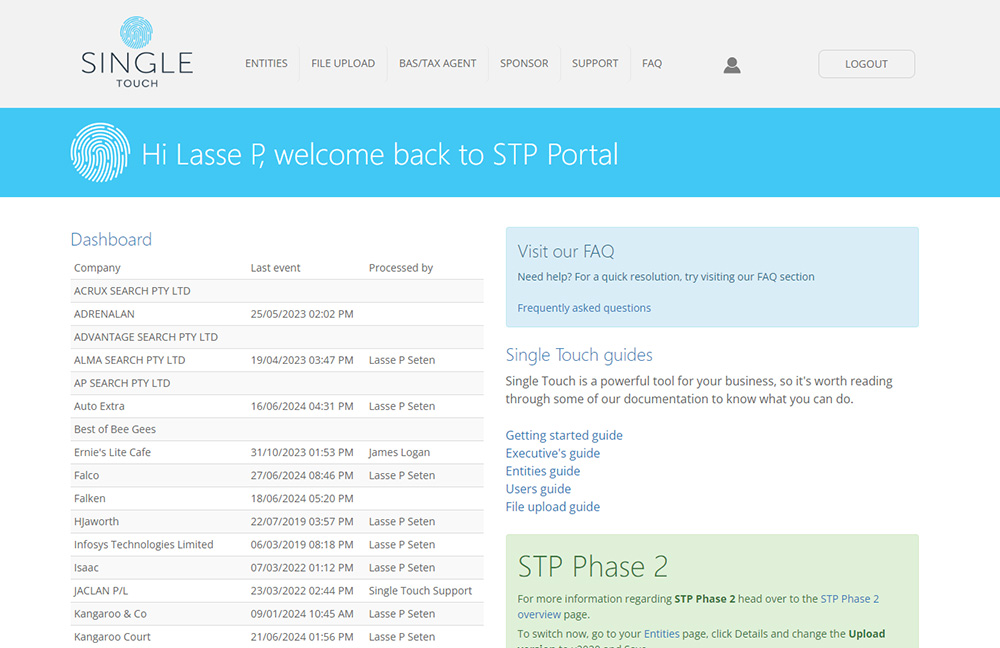This screenshot has height=648, width=1000.
Task: Select the ADRENALAN company name
Action: pos(104,314)
